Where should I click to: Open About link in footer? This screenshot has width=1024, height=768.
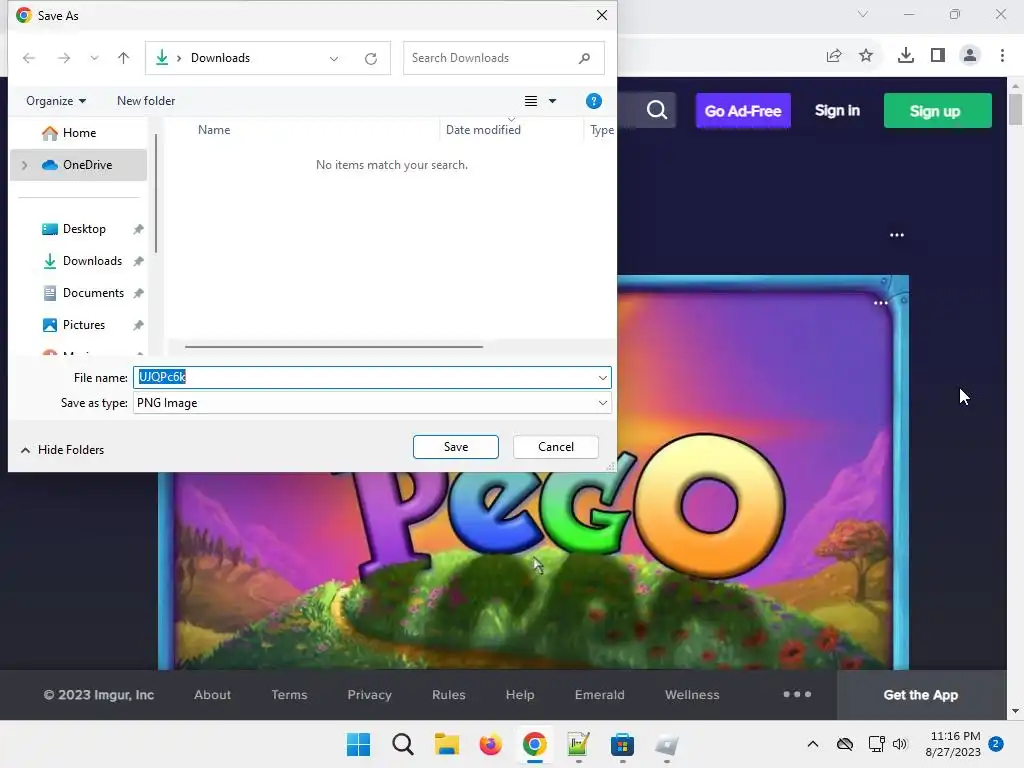tap(212, 695)
